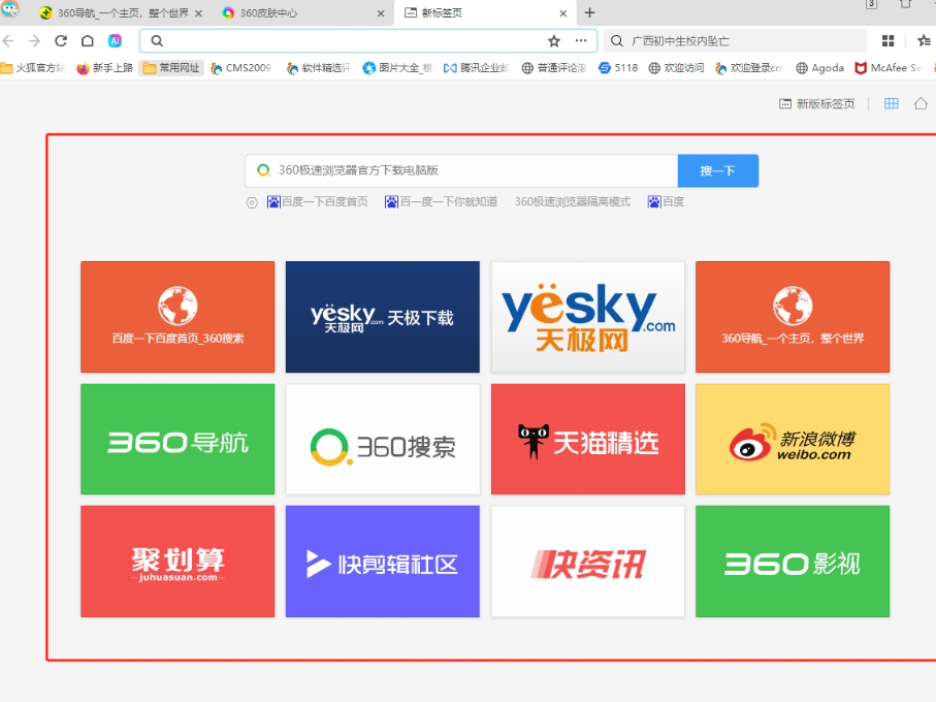Open suggestion 360极速浏览器隔离模式

(572, 202)
